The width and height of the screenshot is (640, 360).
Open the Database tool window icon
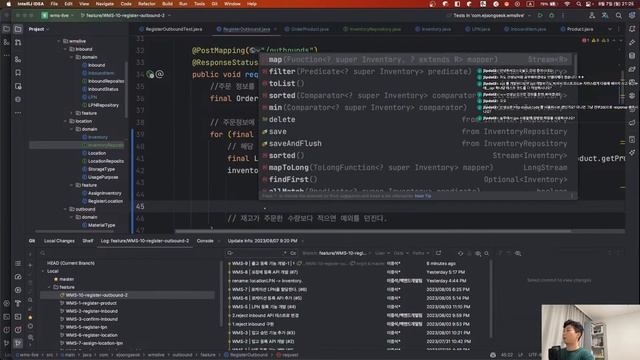click(x=632, y=56)
